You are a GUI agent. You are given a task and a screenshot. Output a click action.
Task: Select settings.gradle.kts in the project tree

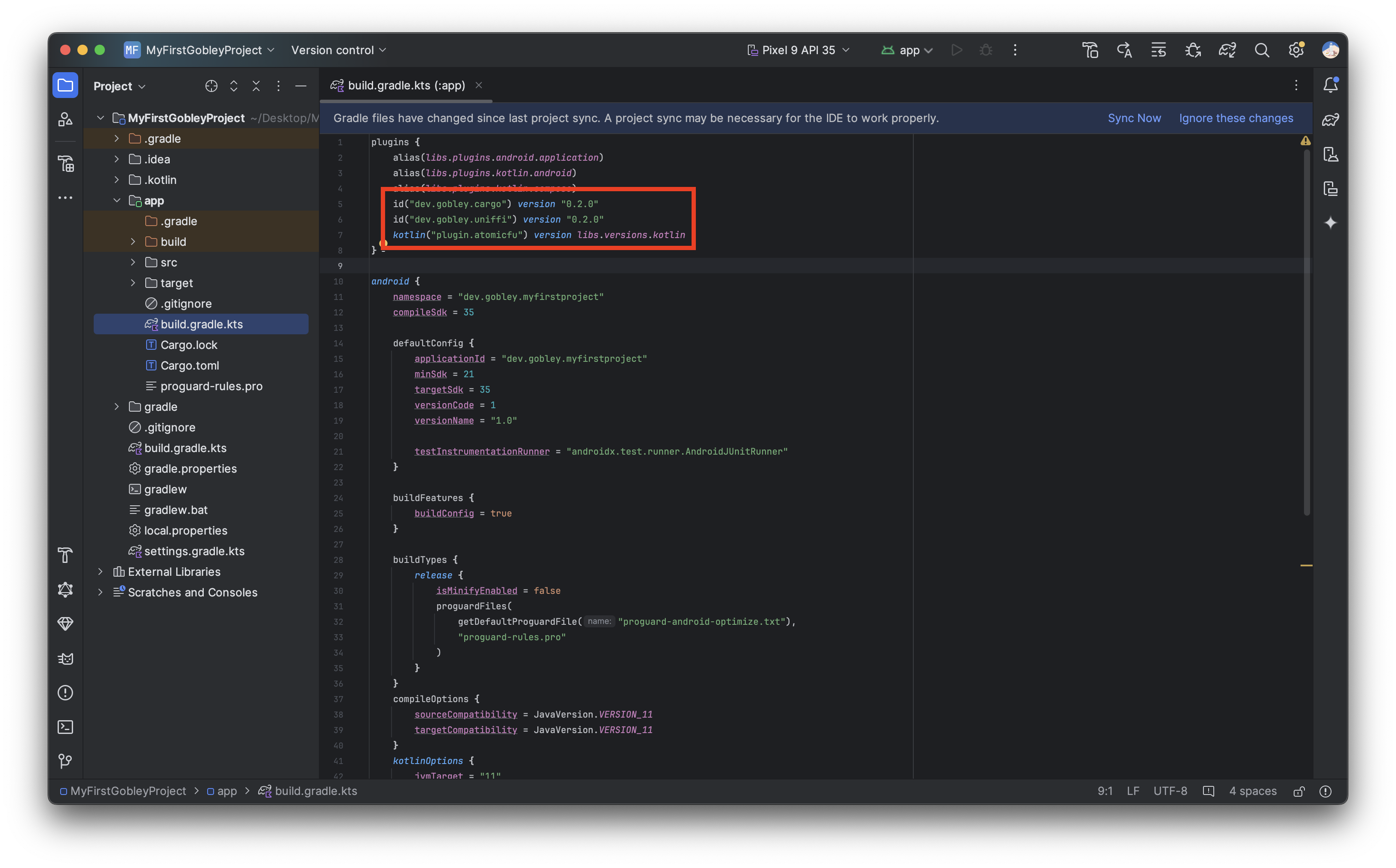tap(194, 551)
